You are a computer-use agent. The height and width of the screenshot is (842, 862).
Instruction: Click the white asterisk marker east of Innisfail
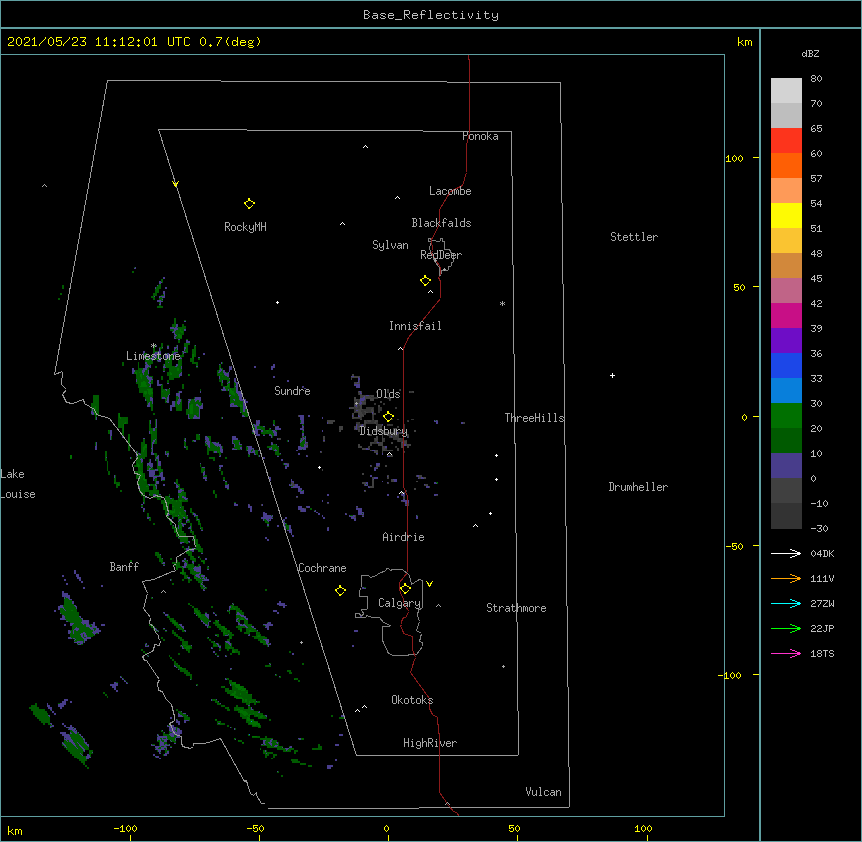pos(502,303)
